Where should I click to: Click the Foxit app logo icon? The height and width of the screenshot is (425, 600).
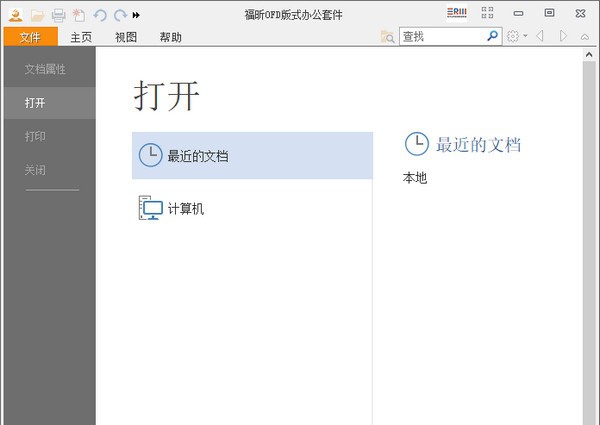(x=16, y=15)
